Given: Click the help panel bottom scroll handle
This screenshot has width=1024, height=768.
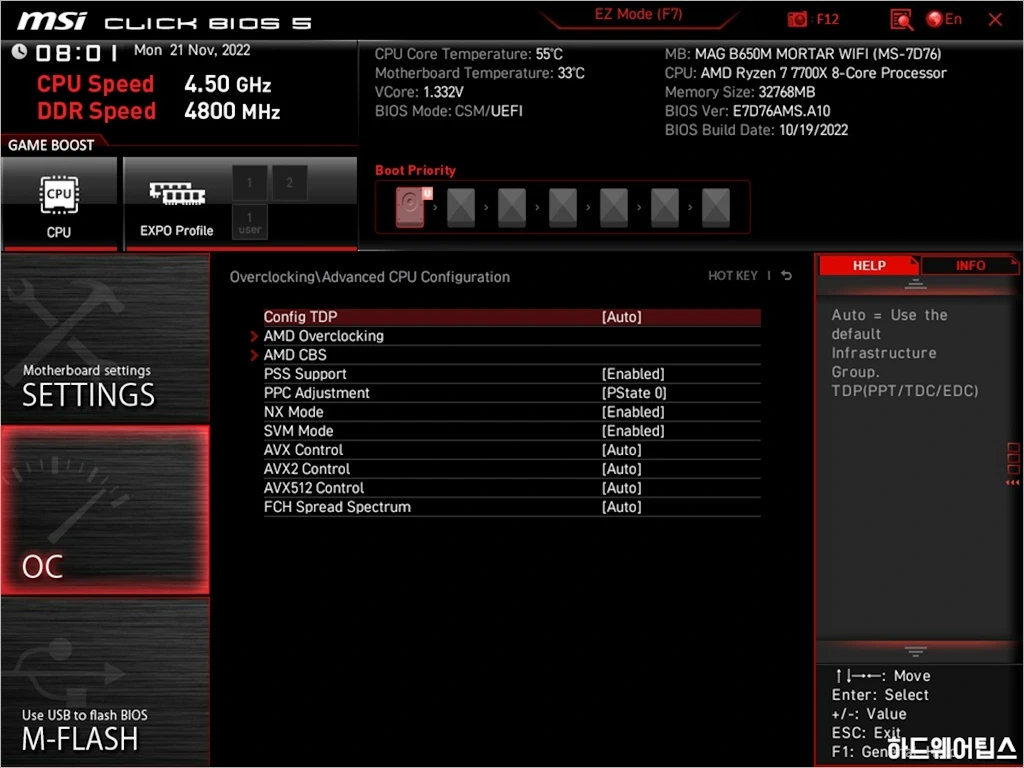Looking at the screenshot, I should (x=916, y=651).
